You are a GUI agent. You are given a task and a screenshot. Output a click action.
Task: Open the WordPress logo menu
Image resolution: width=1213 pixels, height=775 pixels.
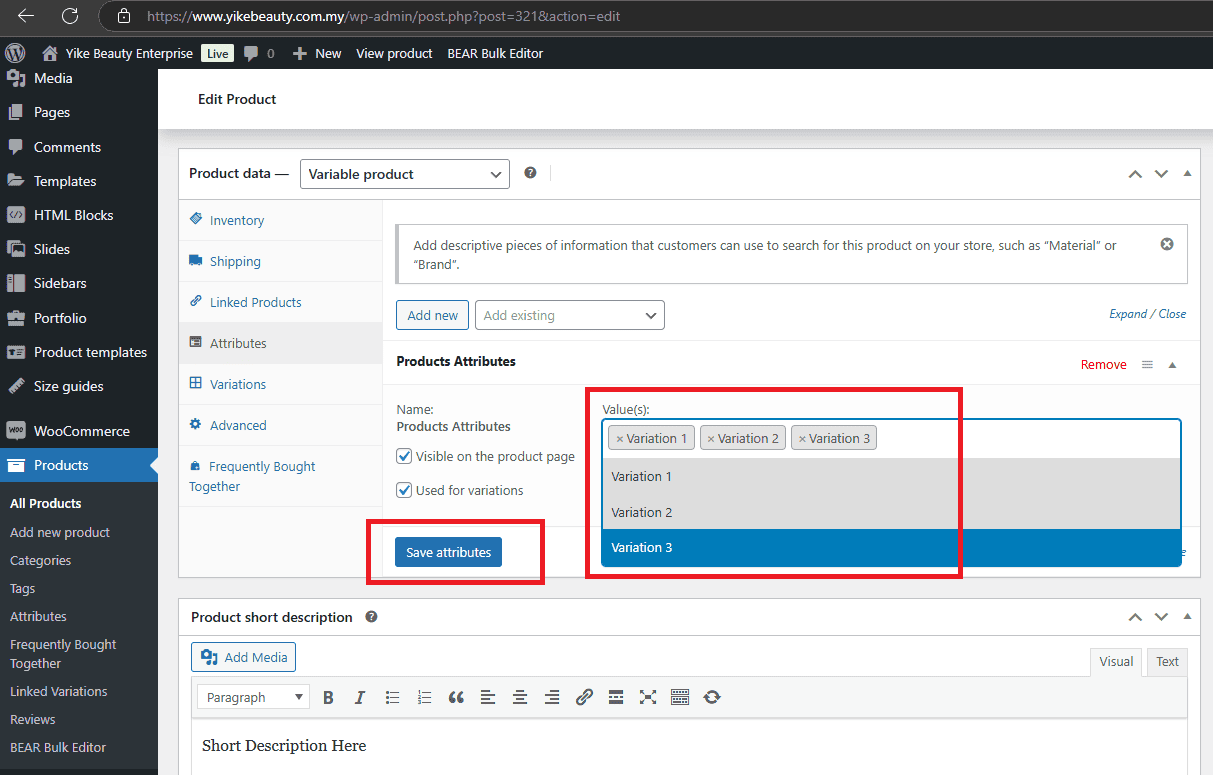15,53
